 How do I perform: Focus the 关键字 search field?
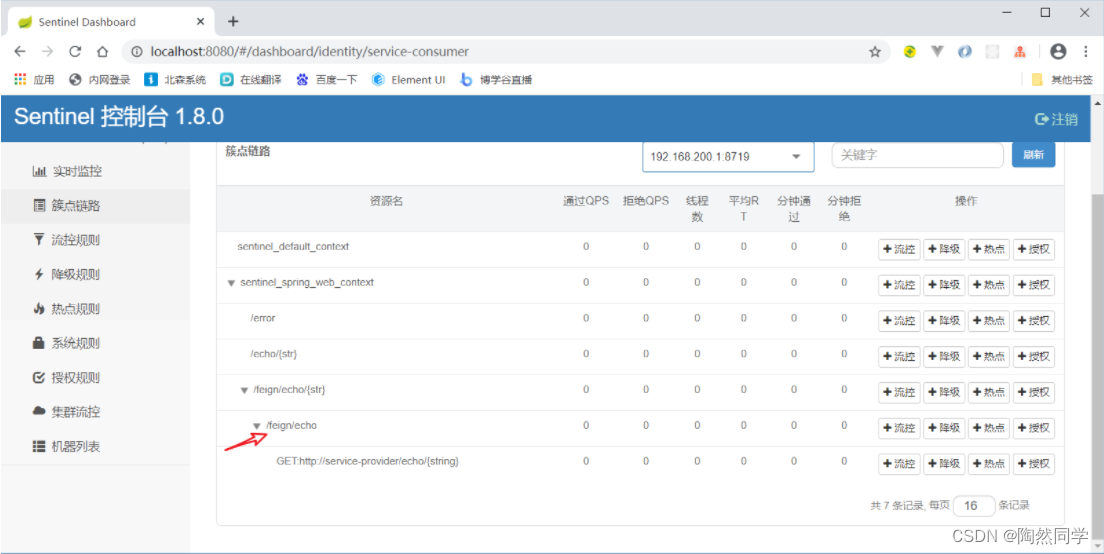click(917, 156)
